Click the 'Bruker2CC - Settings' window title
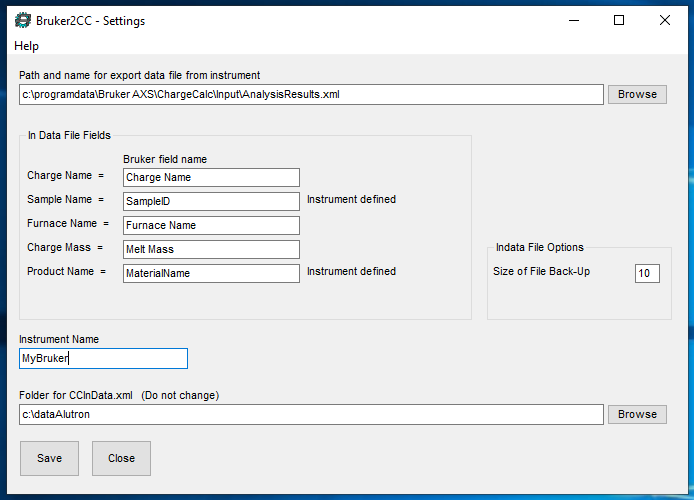Image resolution: width=694 pixels, height=500 pixels. (90, 21)
